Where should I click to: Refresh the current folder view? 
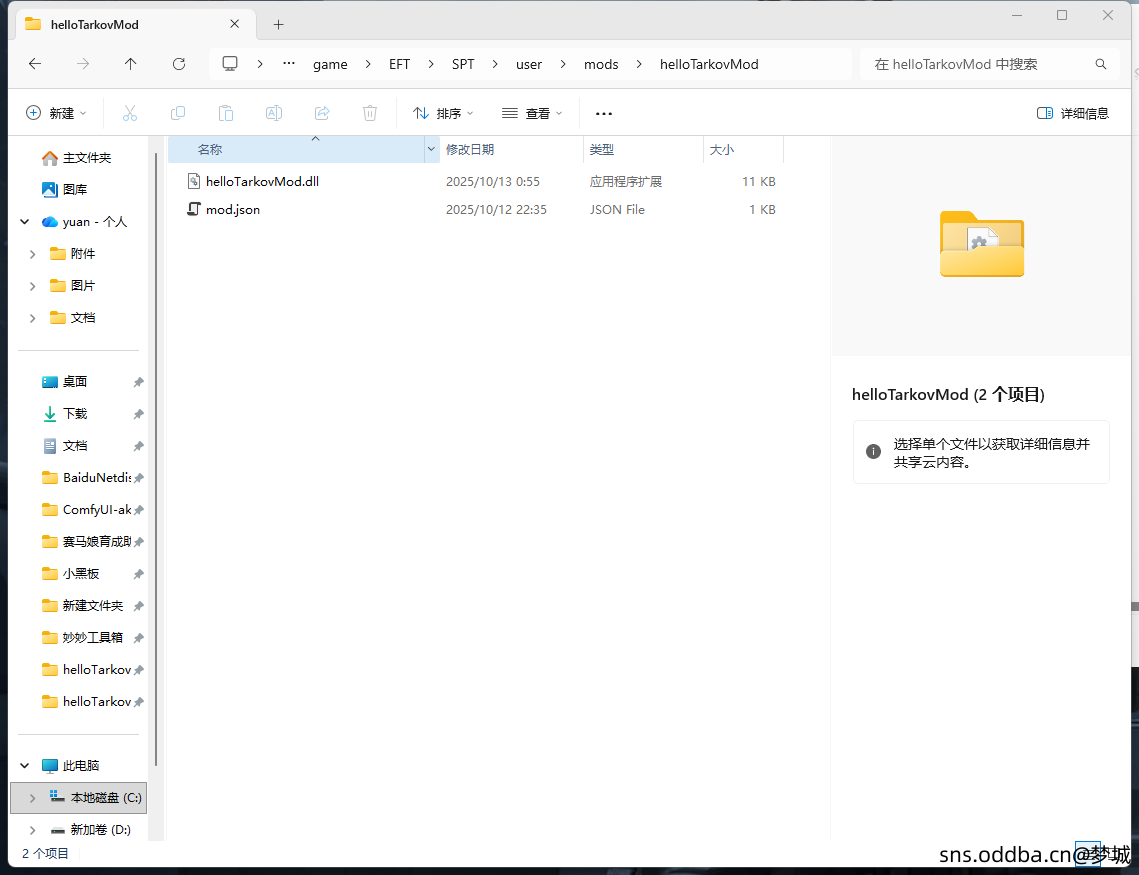tap(179, 64)
